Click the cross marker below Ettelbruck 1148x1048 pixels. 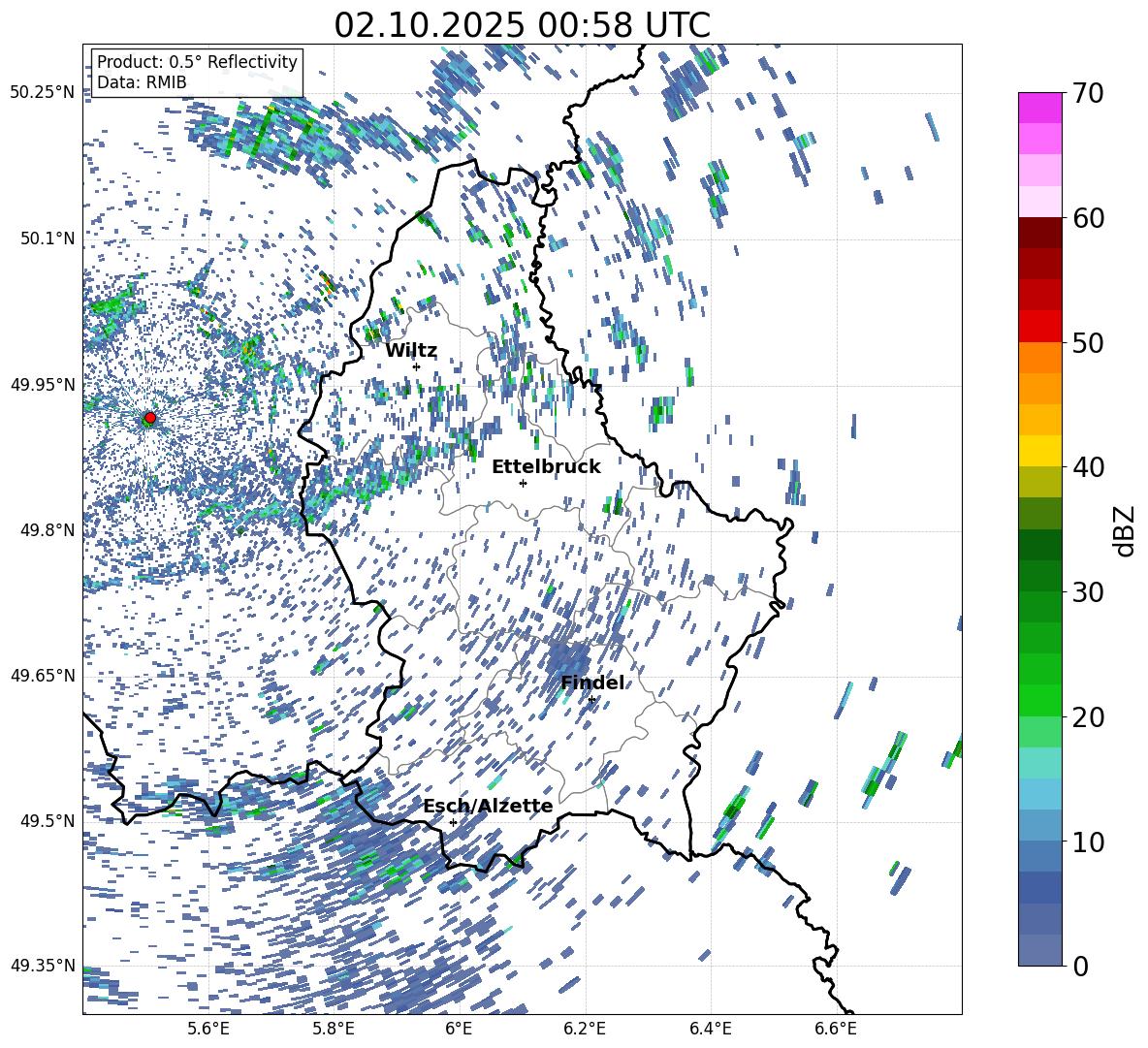point(523,483)
